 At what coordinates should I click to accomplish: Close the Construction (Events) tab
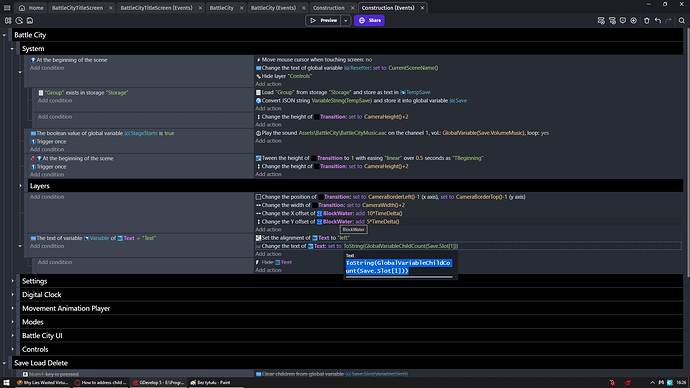[422, 8]
